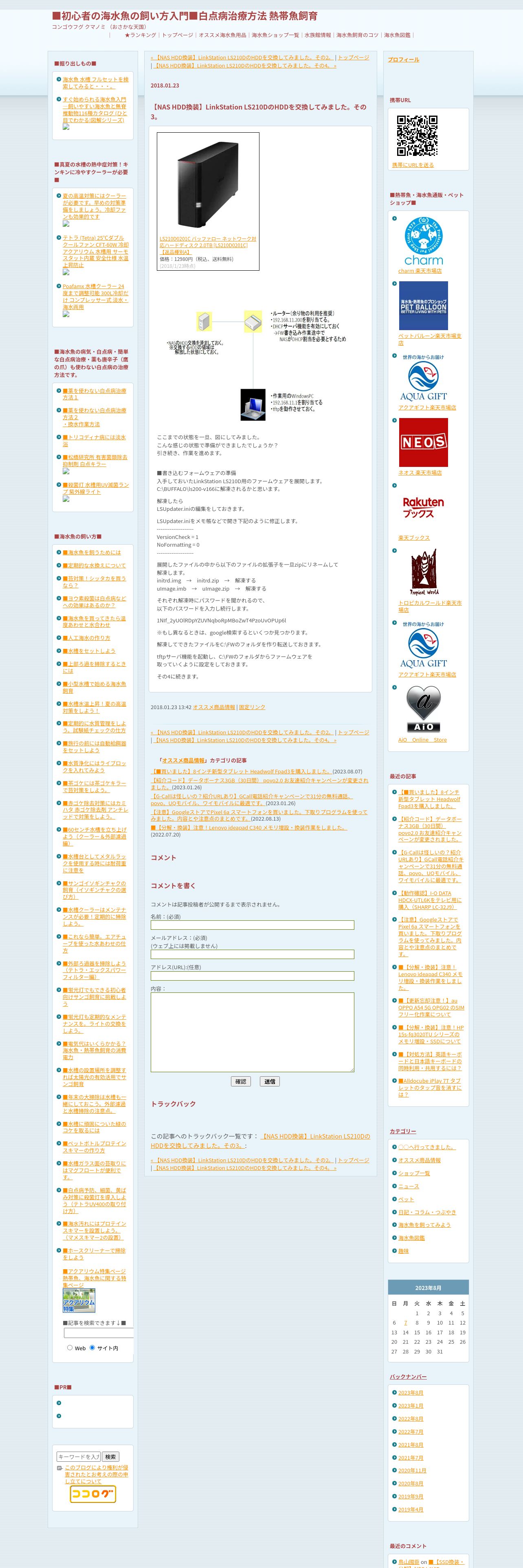Open the 薬を使わない白点病治療方法１ link
The height and width of the screenshot is (1568, 523).
click(94, 394)
